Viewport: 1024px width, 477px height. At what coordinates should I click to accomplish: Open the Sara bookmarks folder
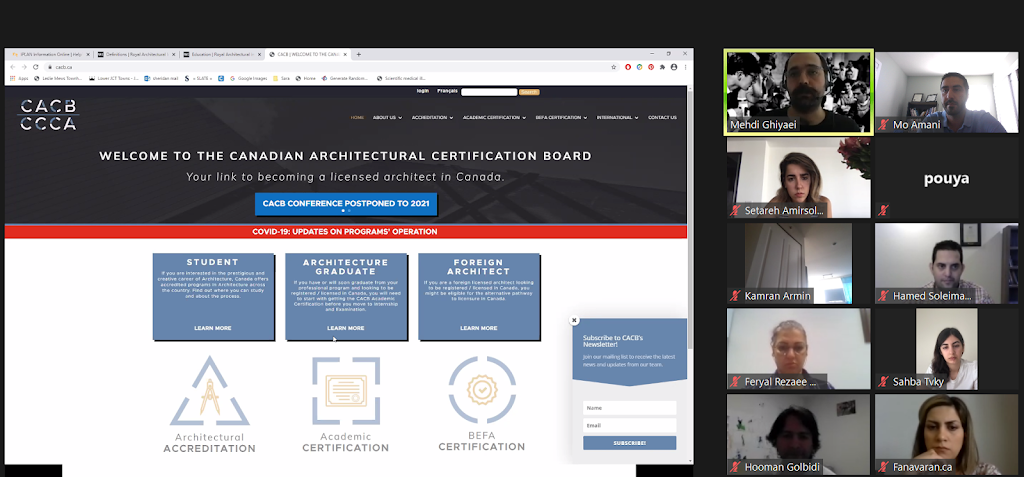281,78
